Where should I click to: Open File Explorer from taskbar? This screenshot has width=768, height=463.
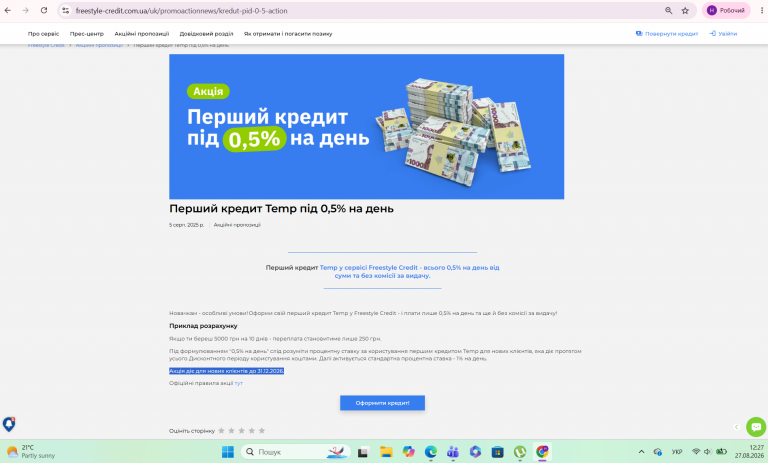tap(386, 452)
